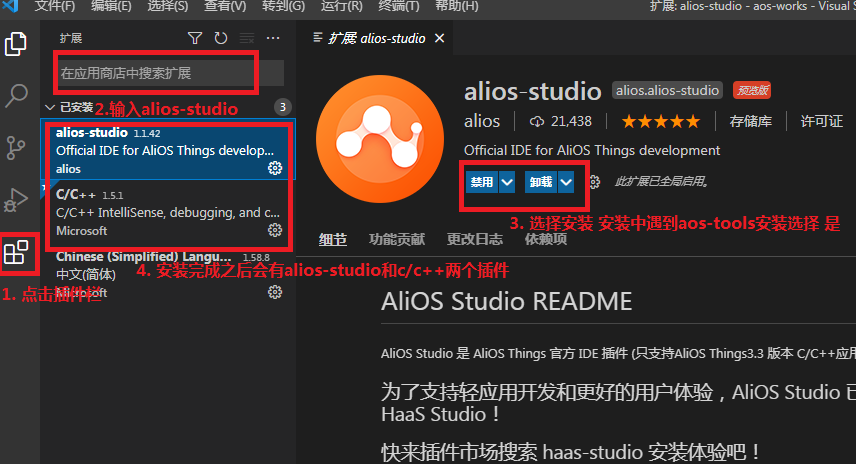Open the Run and Debug view
Screen dimensions: 856x464
(x=16, y=200)
